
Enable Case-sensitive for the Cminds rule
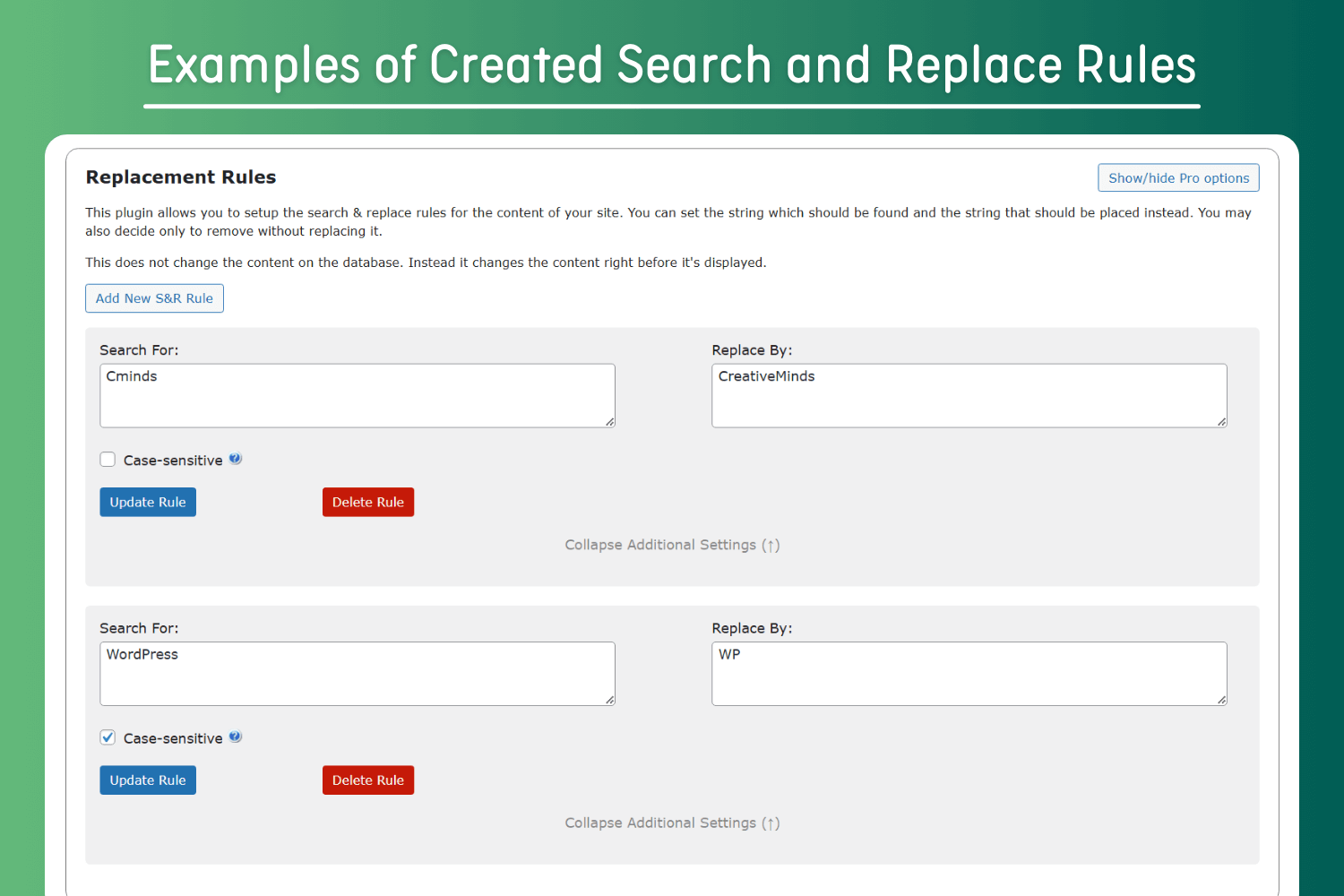click(x=108, y=460)
